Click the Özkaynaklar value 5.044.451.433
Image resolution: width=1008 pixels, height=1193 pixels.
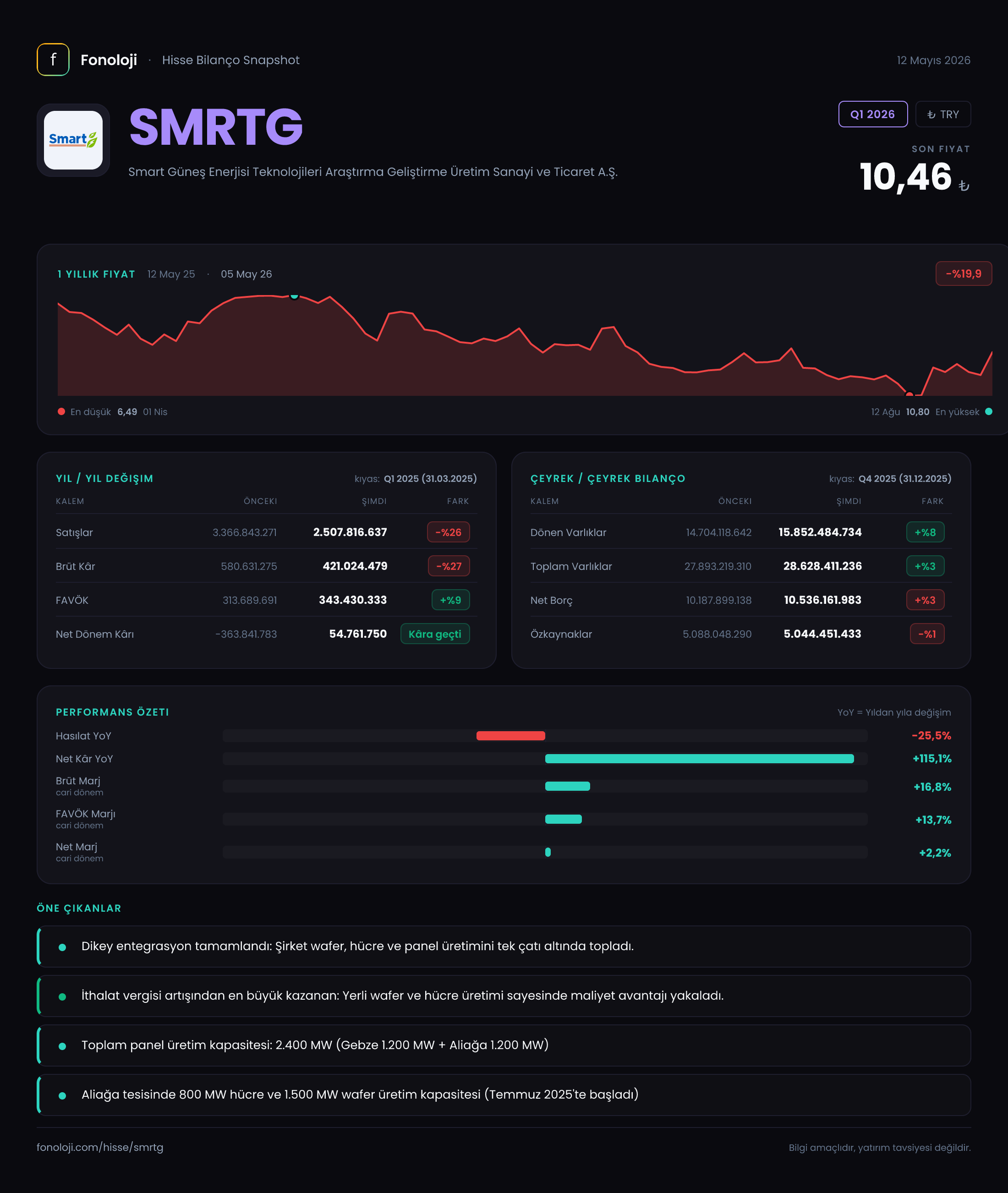[x=822, y=634]
